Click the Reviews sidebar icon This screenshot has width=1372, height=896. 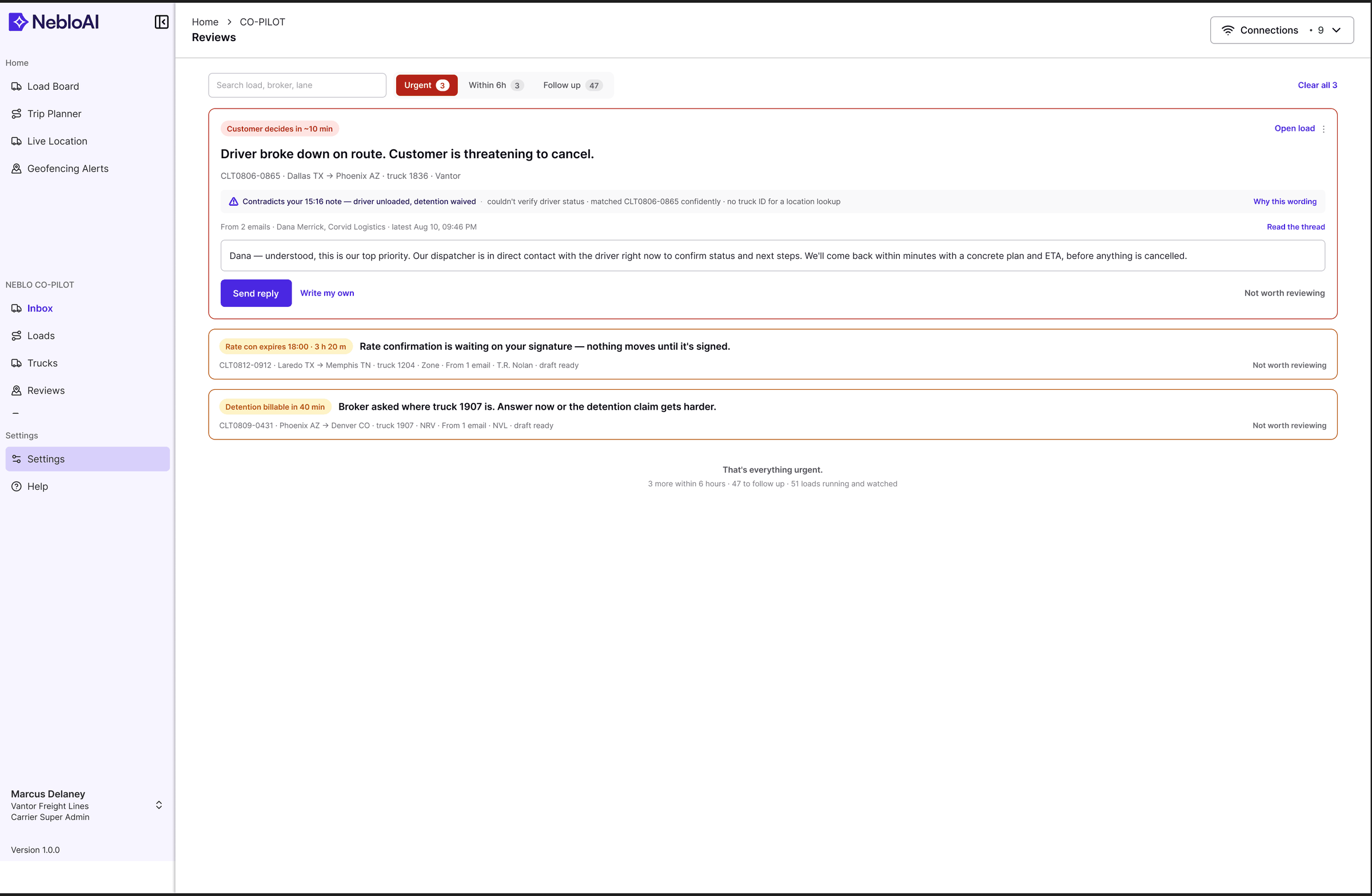[17, 390]
